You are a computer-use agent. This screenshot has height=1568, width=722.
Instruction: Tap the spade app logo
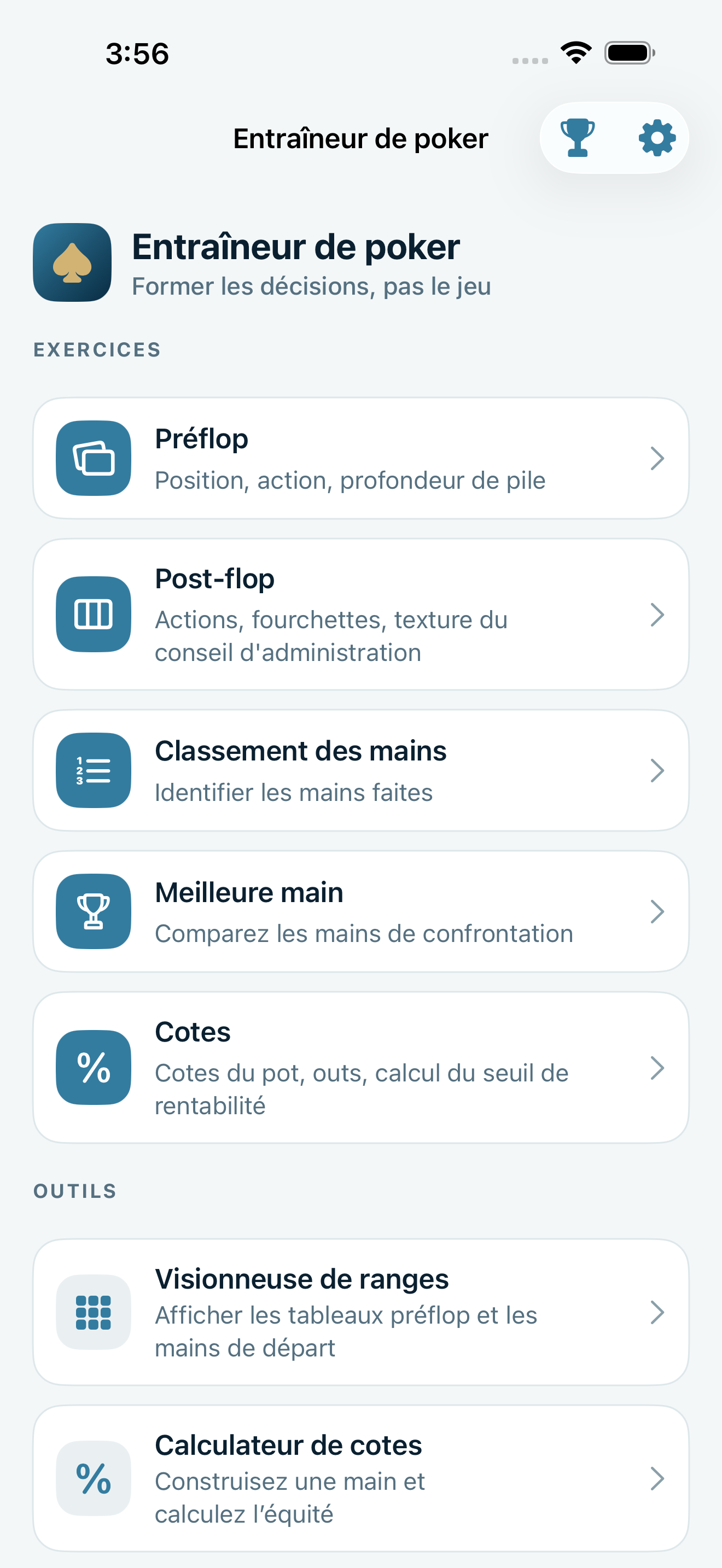tap(72, 262)
